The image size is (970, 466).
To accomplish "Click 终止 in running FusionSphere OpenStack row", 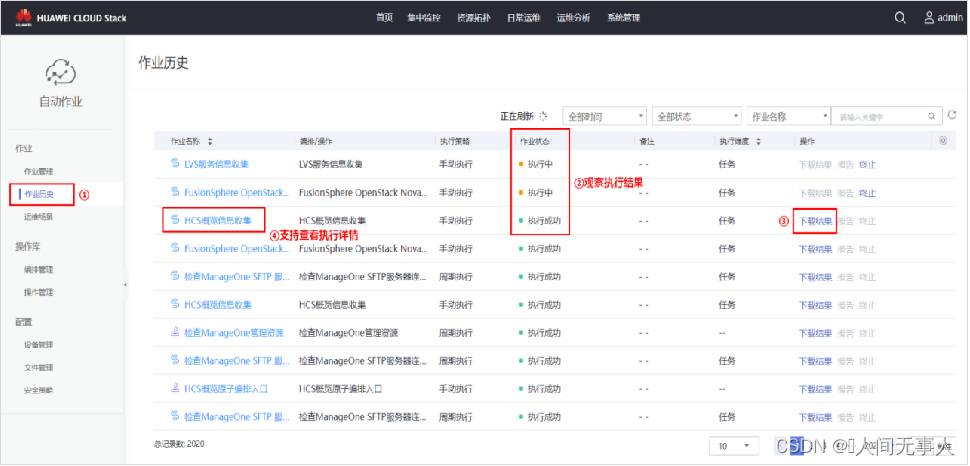I will pyautogui.click(x=867, y=193).
